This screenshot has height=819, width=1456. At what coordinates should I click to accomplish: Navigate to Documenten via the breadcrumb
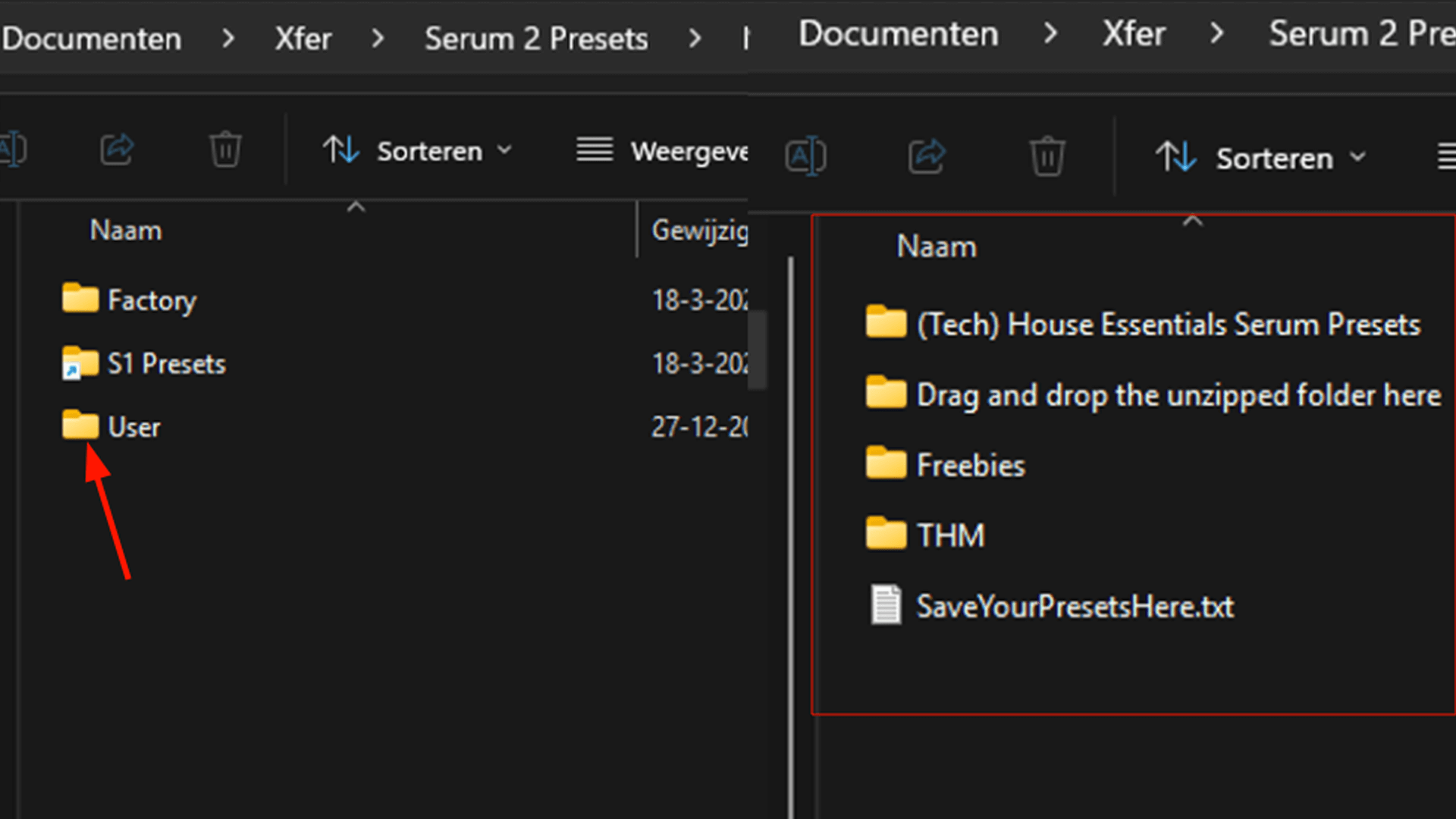[91, 39]
